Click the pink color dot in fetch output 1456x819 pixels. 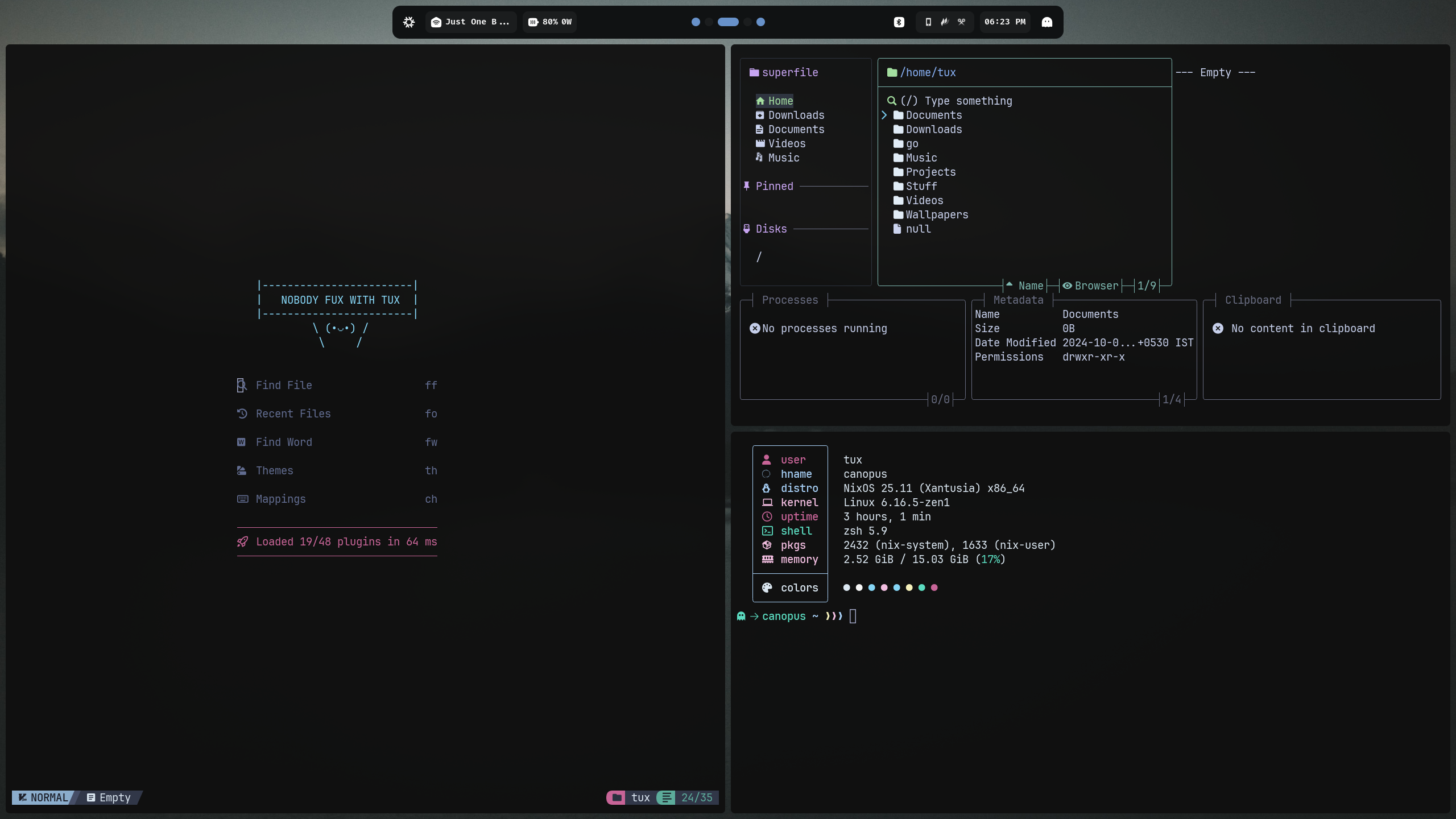coord(884,588)
